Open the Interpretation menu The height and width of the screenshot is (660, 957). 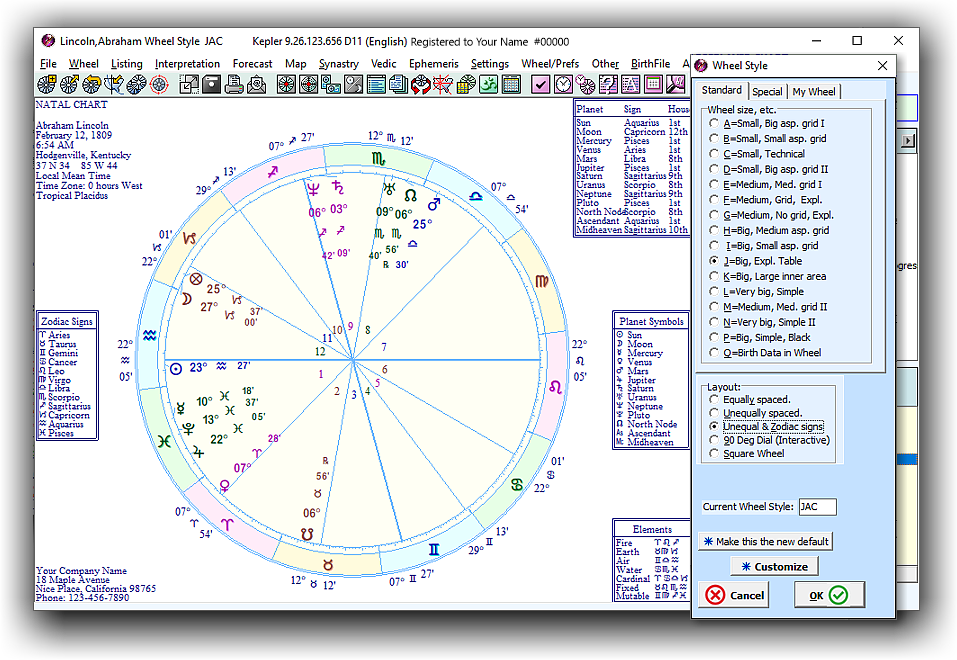[x=187, y=64]
